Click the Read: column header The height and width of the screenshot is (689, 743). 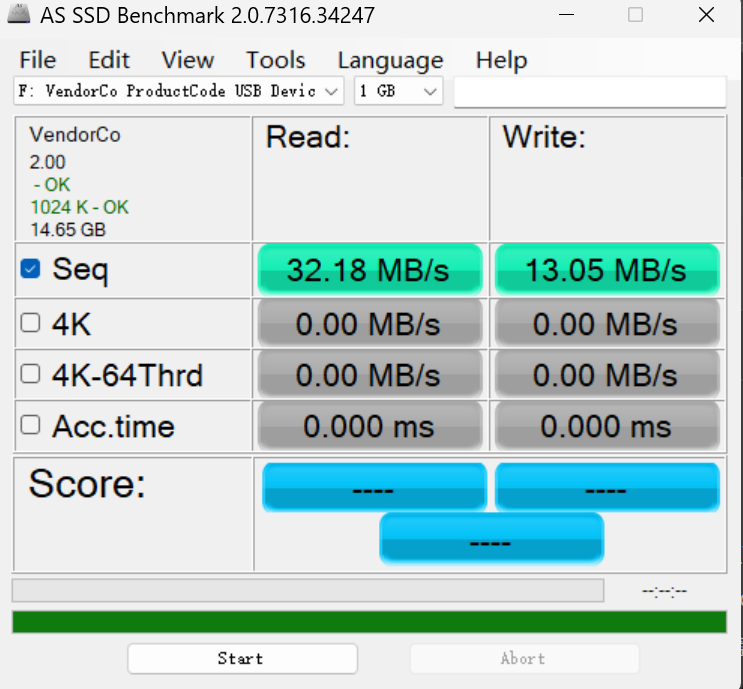point(308,137)
